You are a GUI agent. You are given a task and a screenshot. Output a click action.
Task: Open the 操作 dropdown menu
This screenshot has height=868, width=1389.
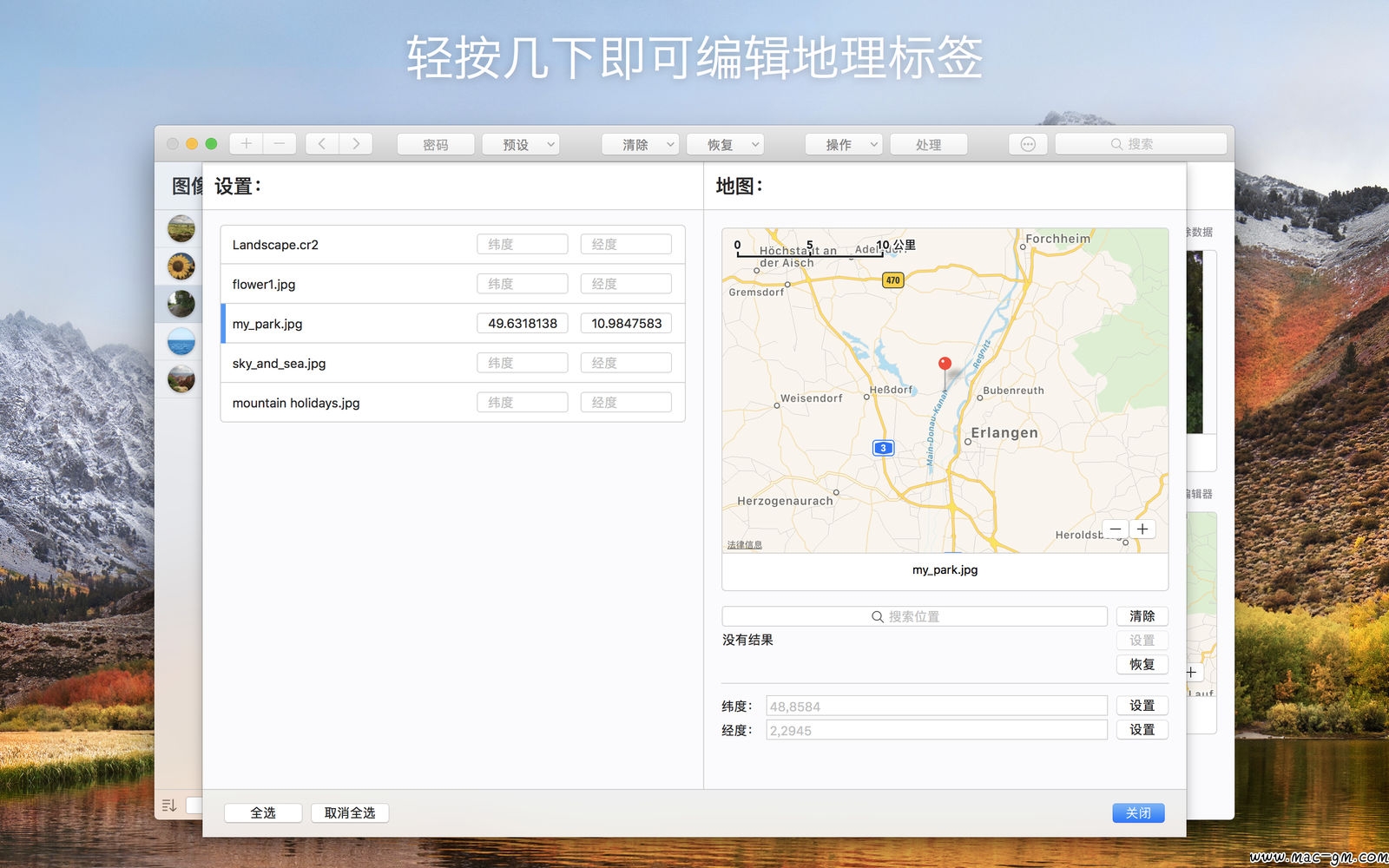coord(844,144)
